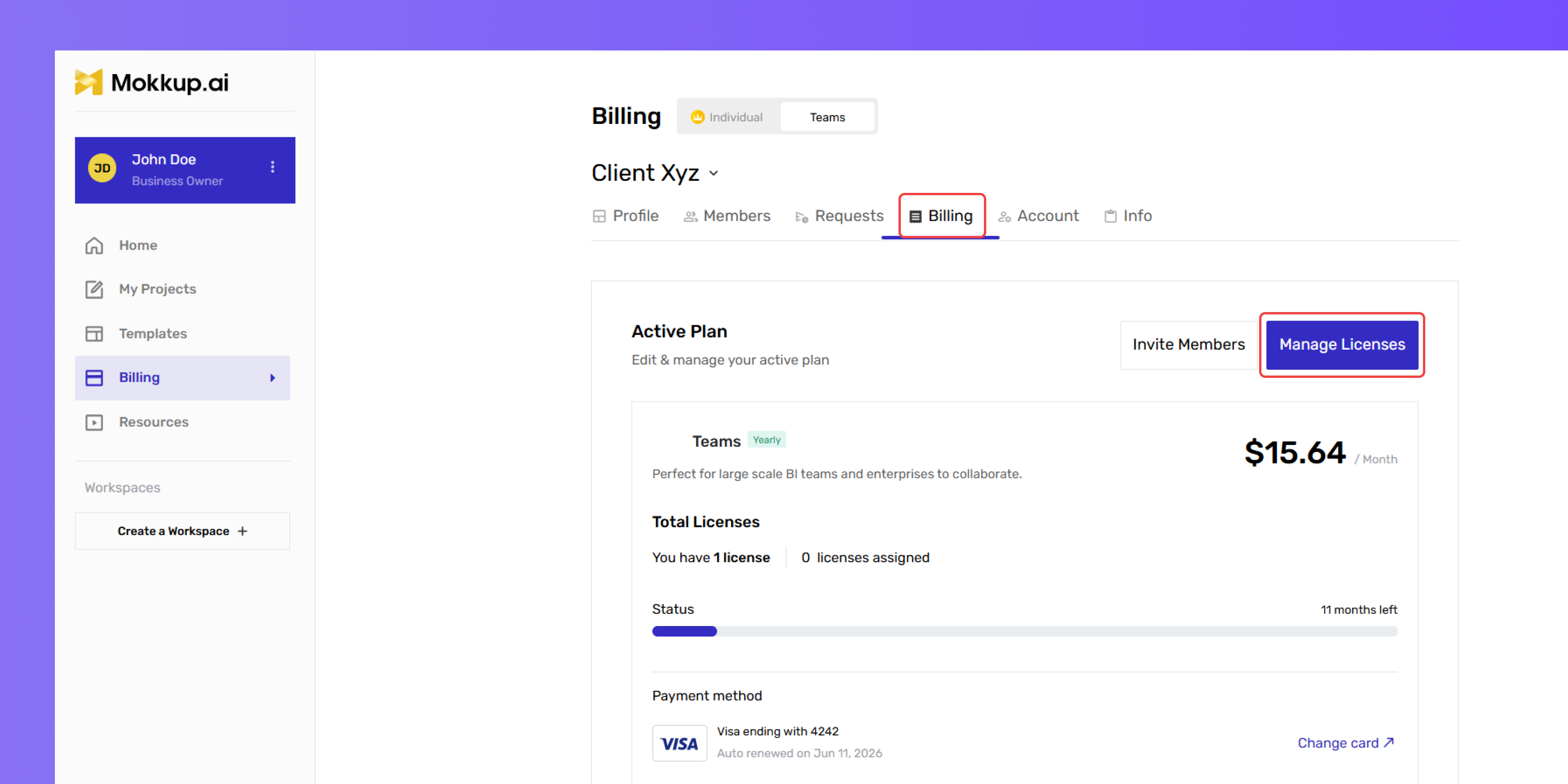Click the Templates layout icon

pyautogui.click(x=94, y=334)
